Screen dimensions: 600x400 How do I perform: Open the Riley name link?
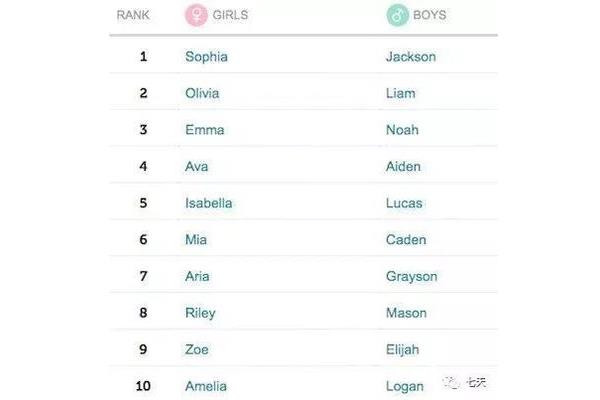(x=201, y=313)
